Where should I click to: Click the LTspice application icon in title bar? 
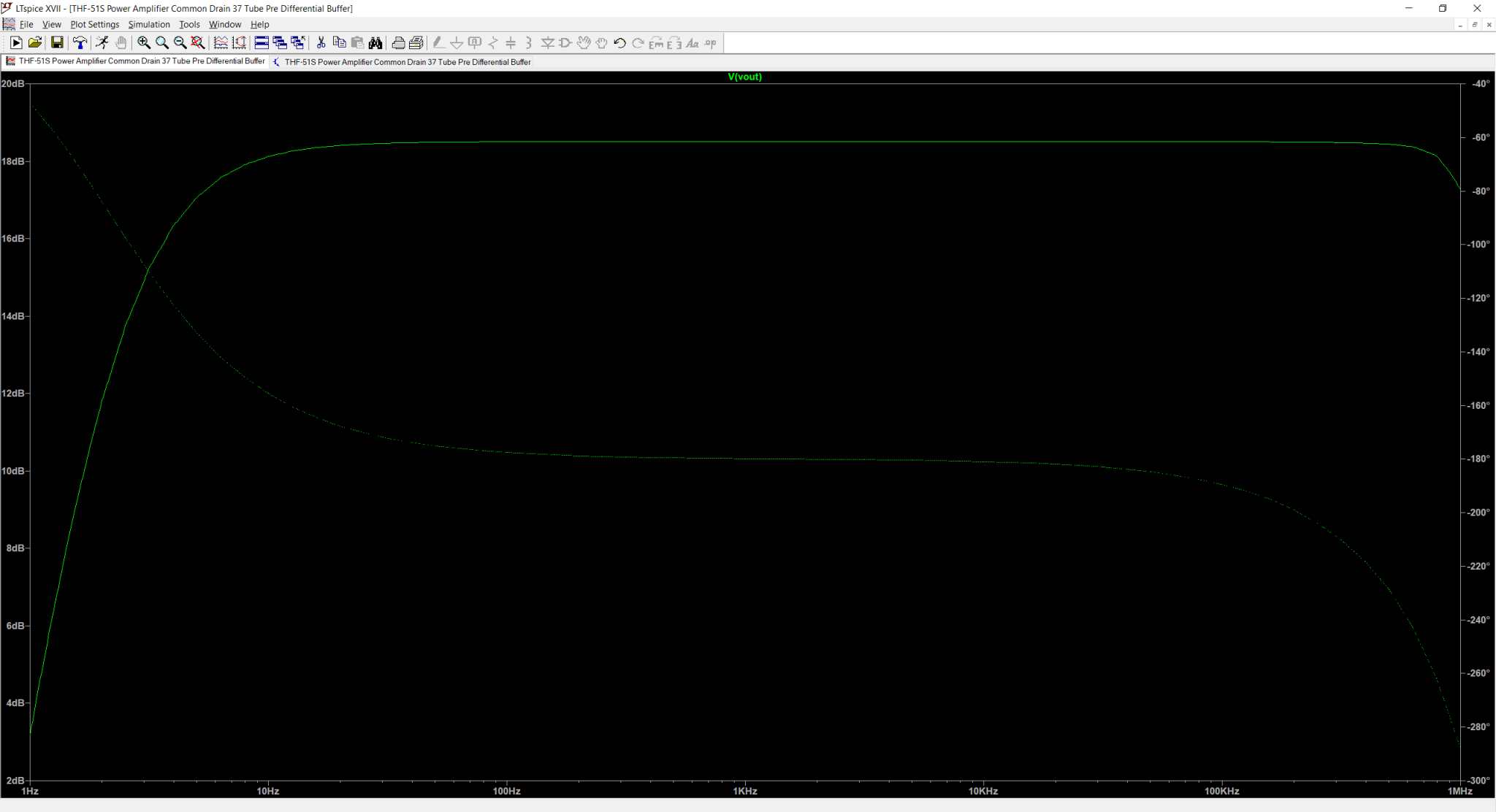click(7, 8)
